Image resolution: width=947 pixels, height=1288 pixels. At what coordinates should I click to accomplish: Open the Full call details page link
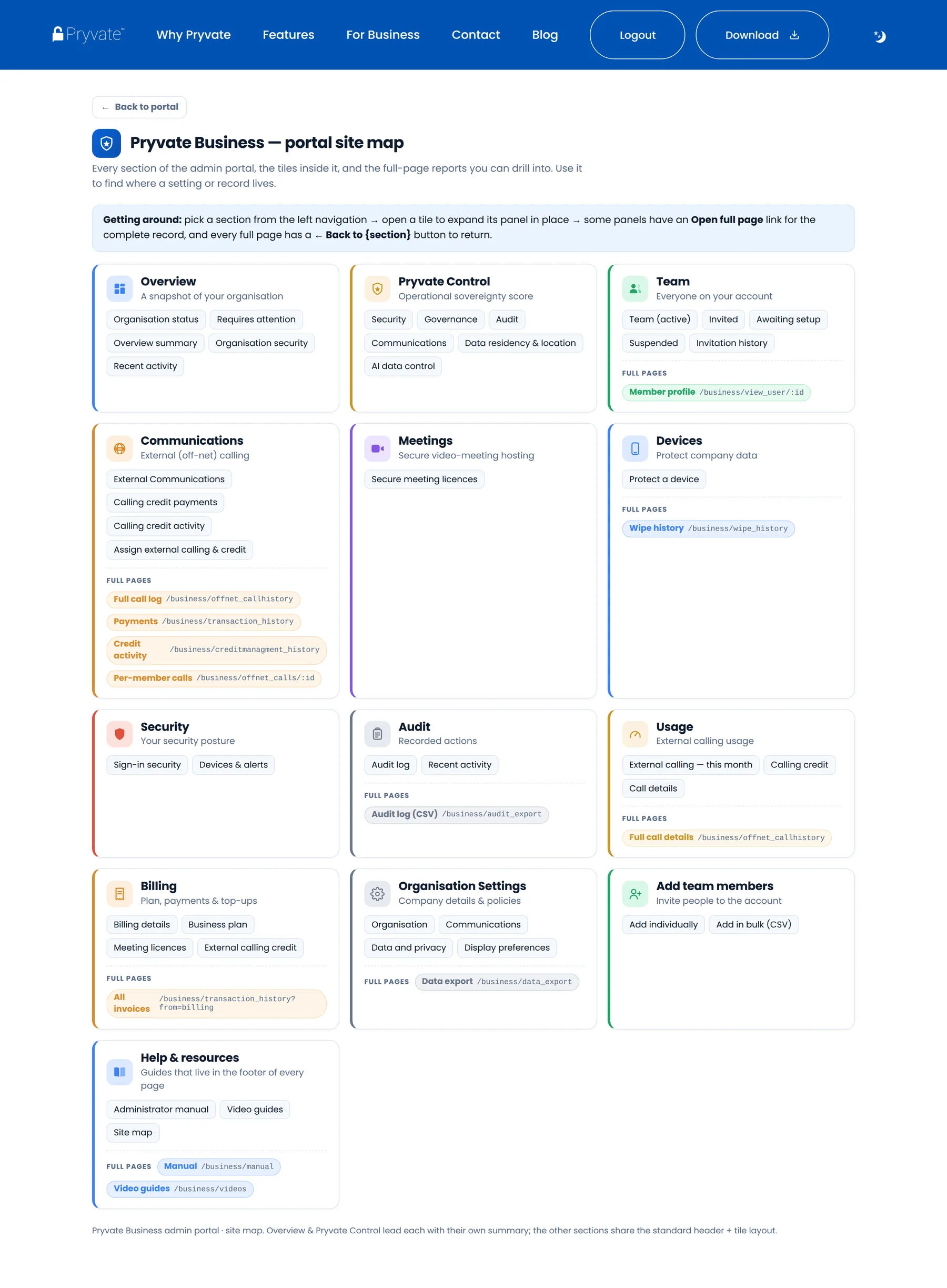tap(727, 838)
